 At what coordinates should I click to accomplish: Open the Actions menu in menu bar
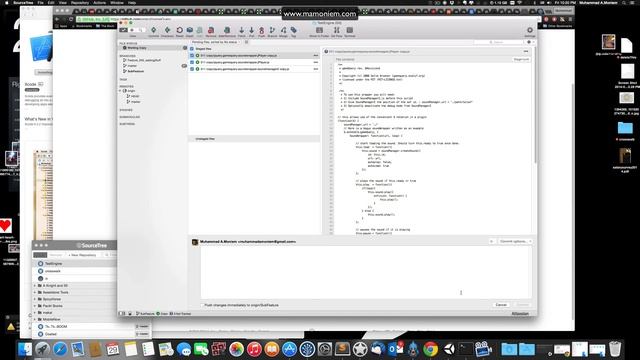99,2
